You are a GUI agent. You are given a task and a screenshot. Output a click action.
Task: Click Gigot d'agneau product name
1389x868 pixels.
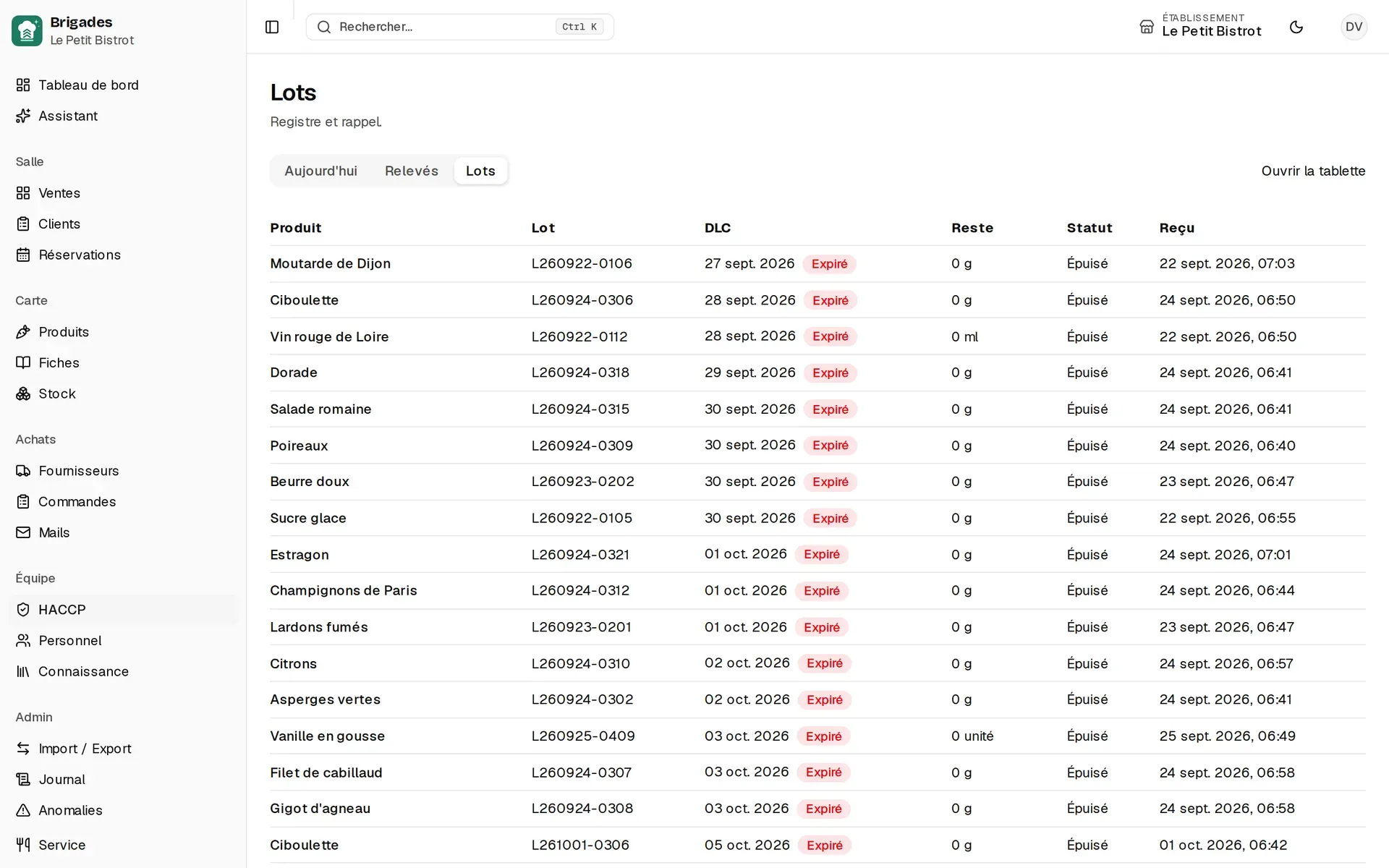point(320,809)
